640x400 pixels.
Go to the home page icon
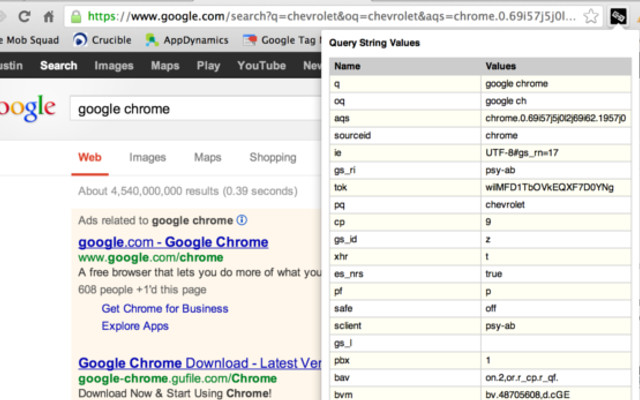point(49,16)
